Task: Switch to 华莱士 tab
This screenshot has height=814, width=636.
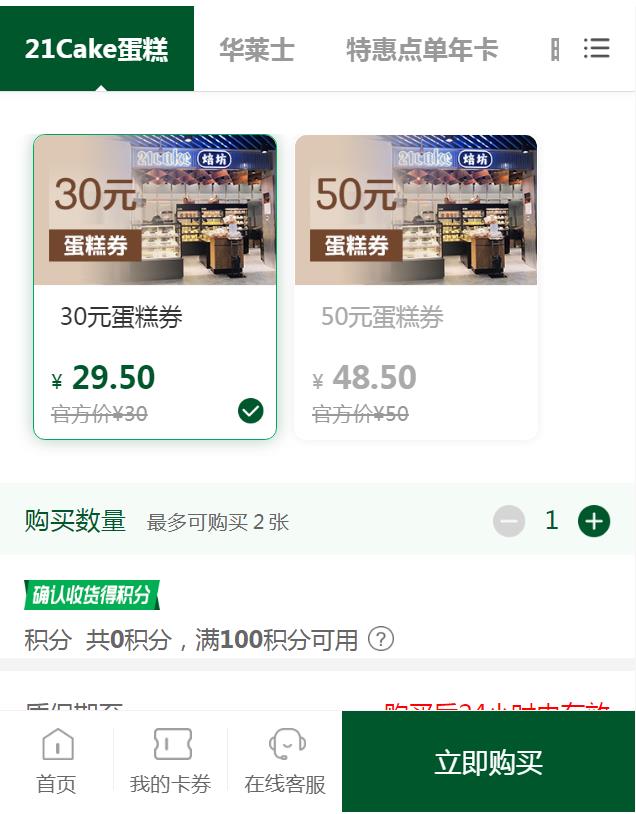Action: tap(257, 49)
